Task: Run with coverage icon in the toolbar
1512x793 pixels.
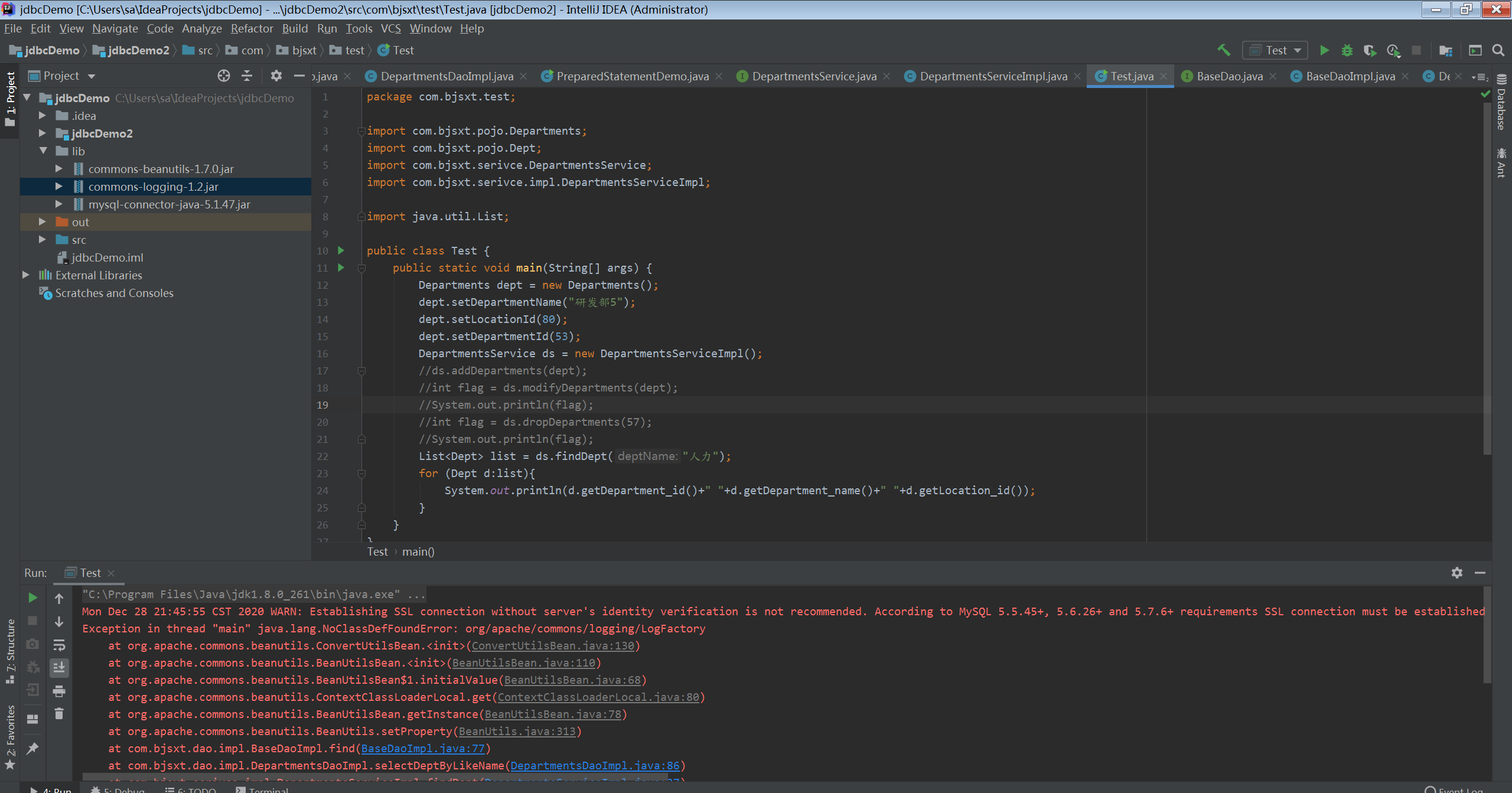Action: coord(1370,50)
